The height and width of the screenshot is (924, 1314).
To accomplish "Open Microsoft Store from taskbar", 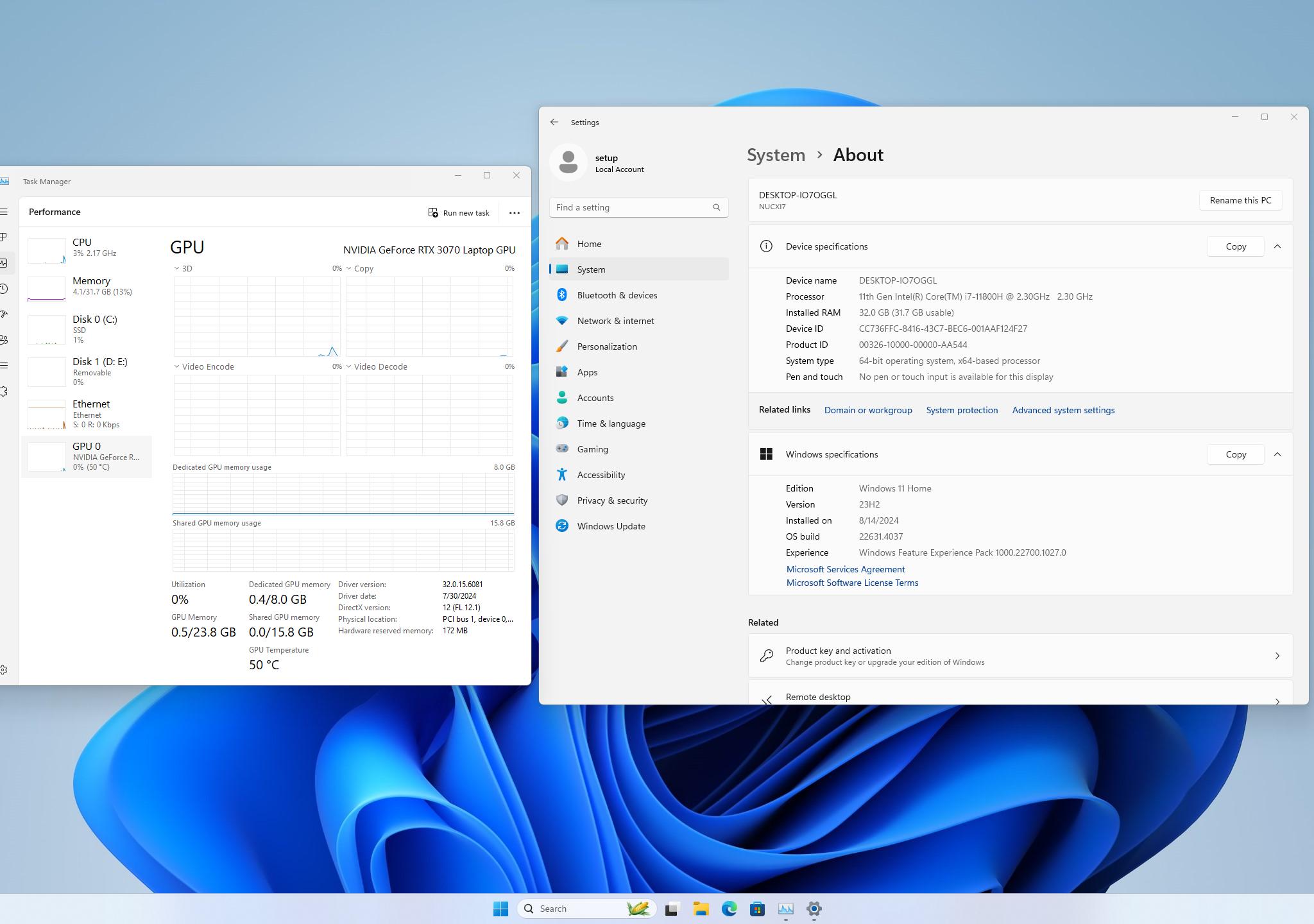I will pyautogui.click(x=757, y=909).
